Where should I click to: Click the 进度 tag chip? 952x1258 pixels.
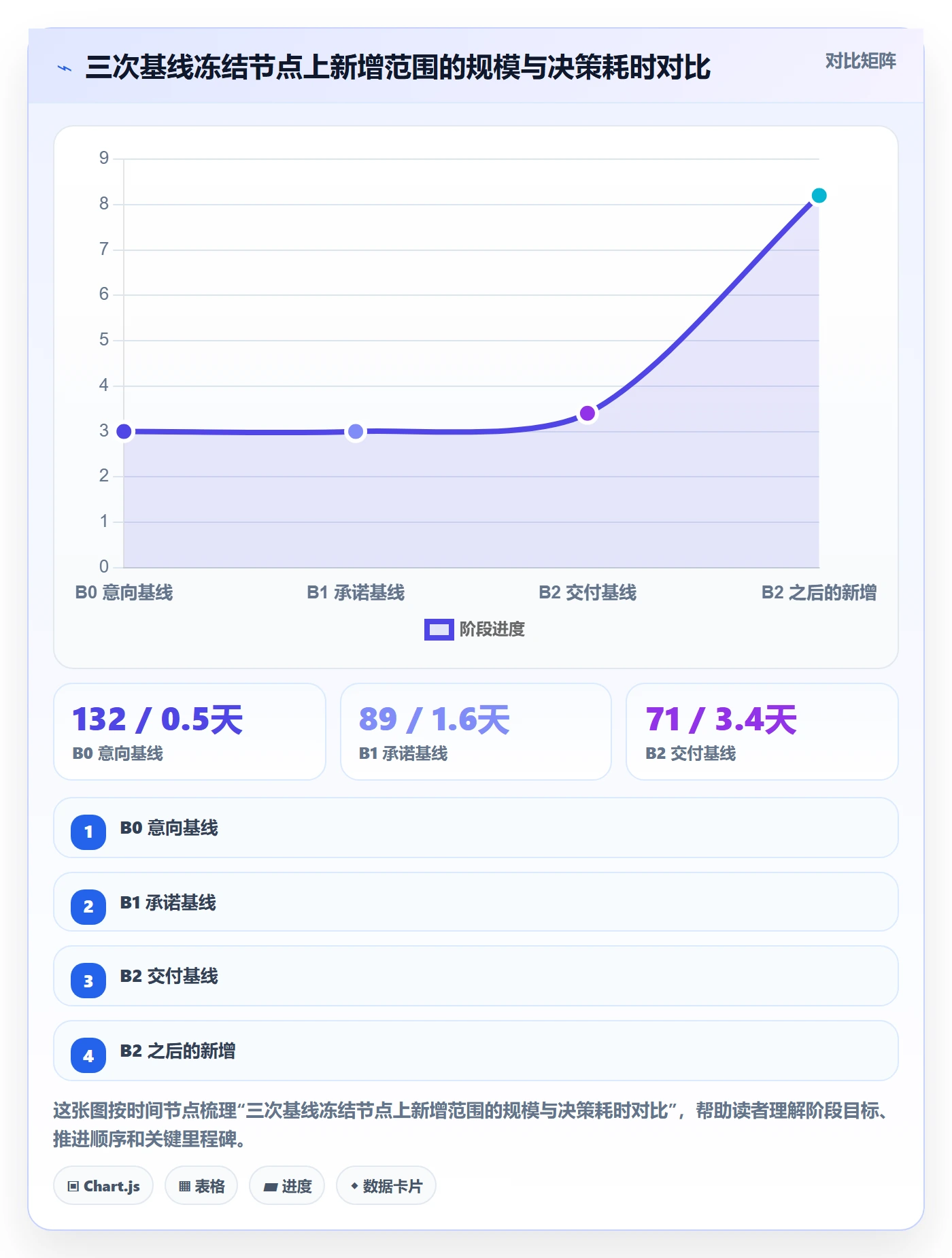click(287, 1186)
